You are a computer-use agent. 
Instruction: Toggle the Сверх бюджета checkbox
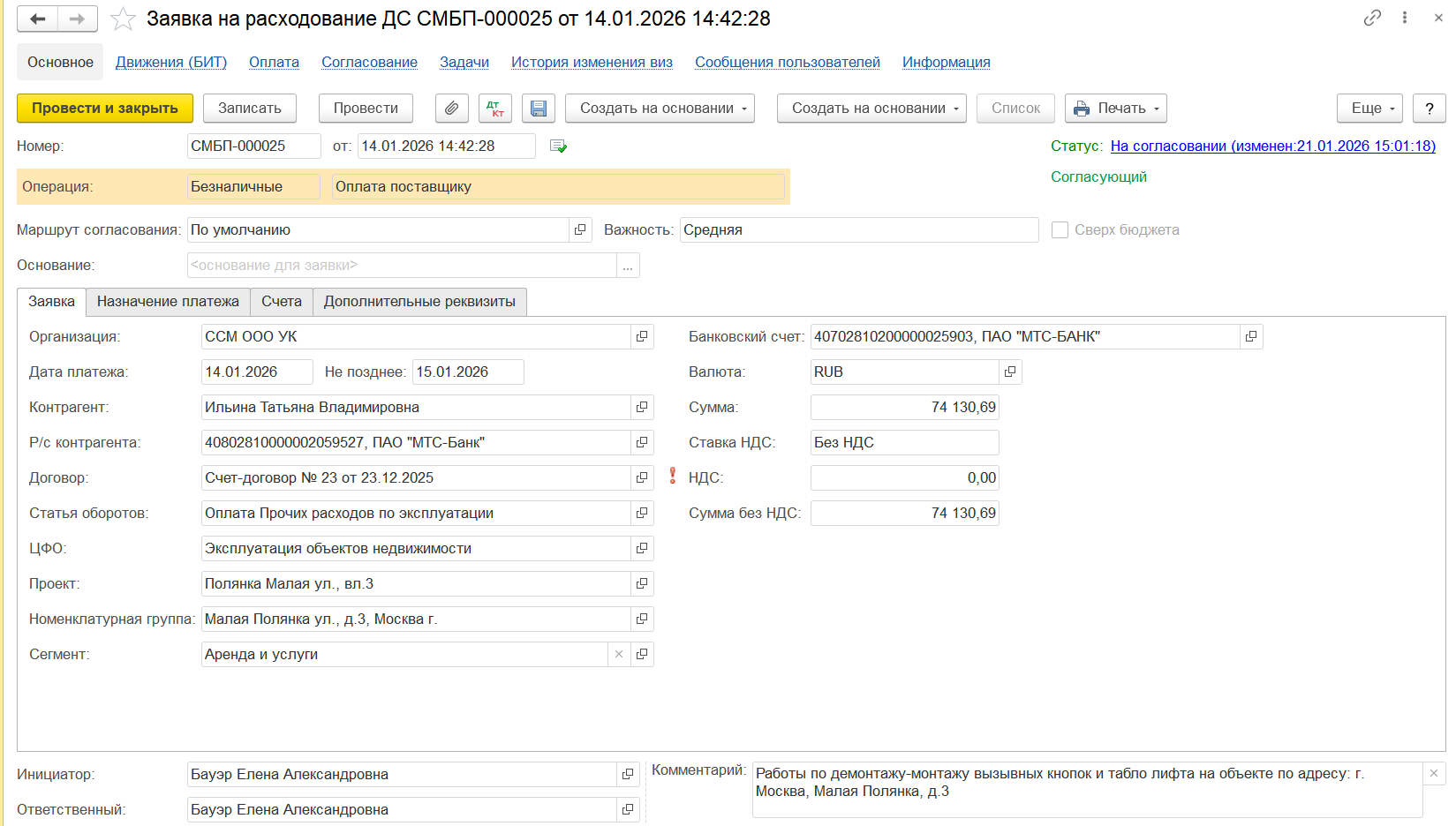(1060, 230)
